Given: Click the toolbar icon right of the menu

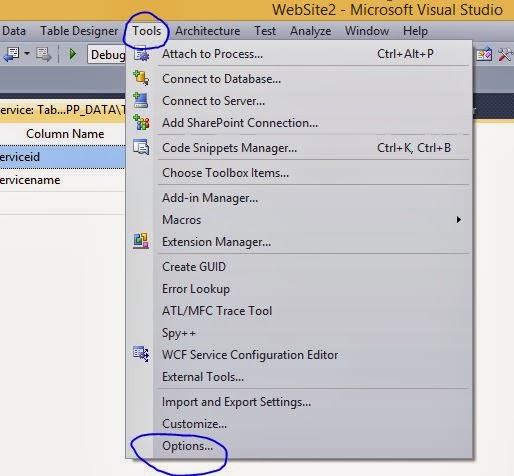Looking at the screenshot, I should (x=484, y=54).
